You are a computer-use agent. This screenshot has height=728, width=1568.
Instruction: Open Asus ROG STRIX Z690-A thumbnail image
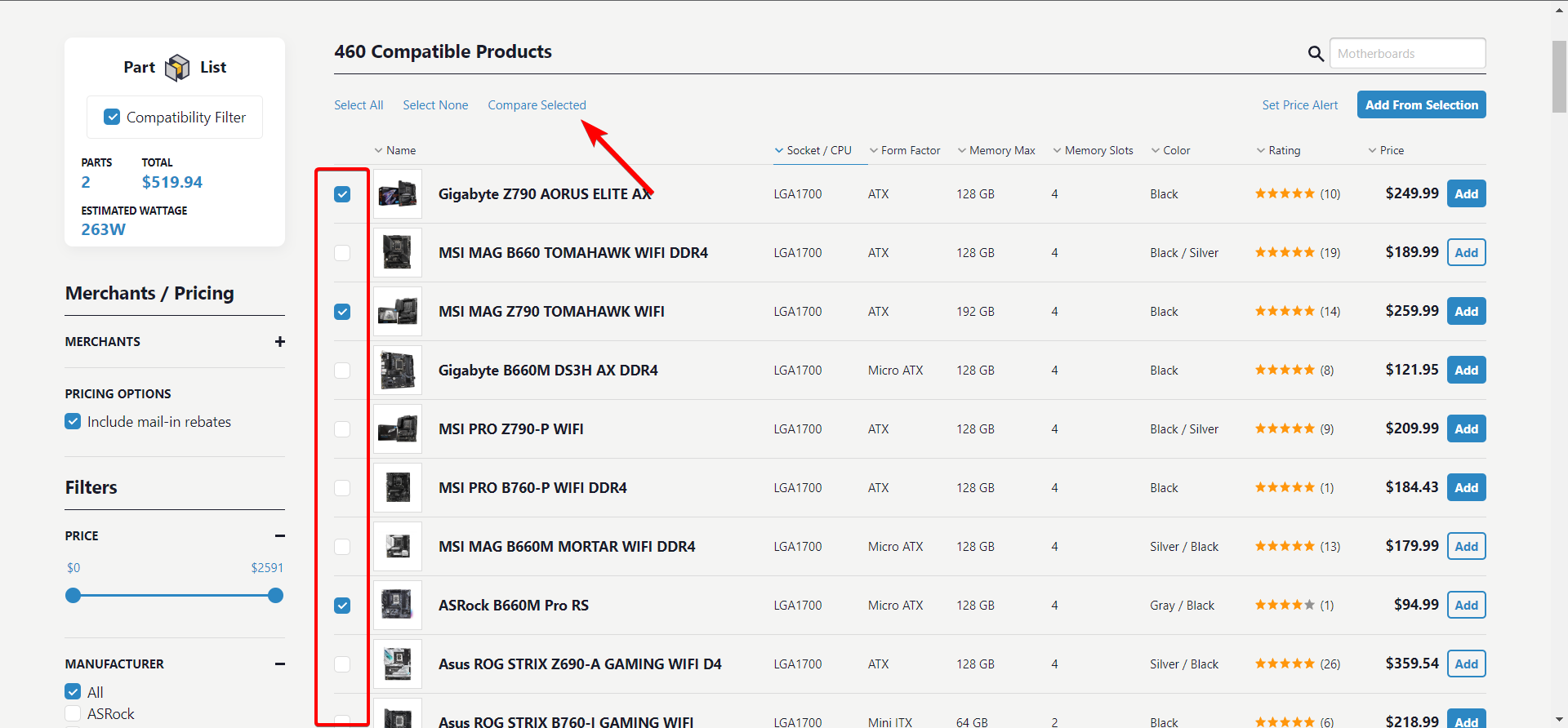click(x=398, y=664)
